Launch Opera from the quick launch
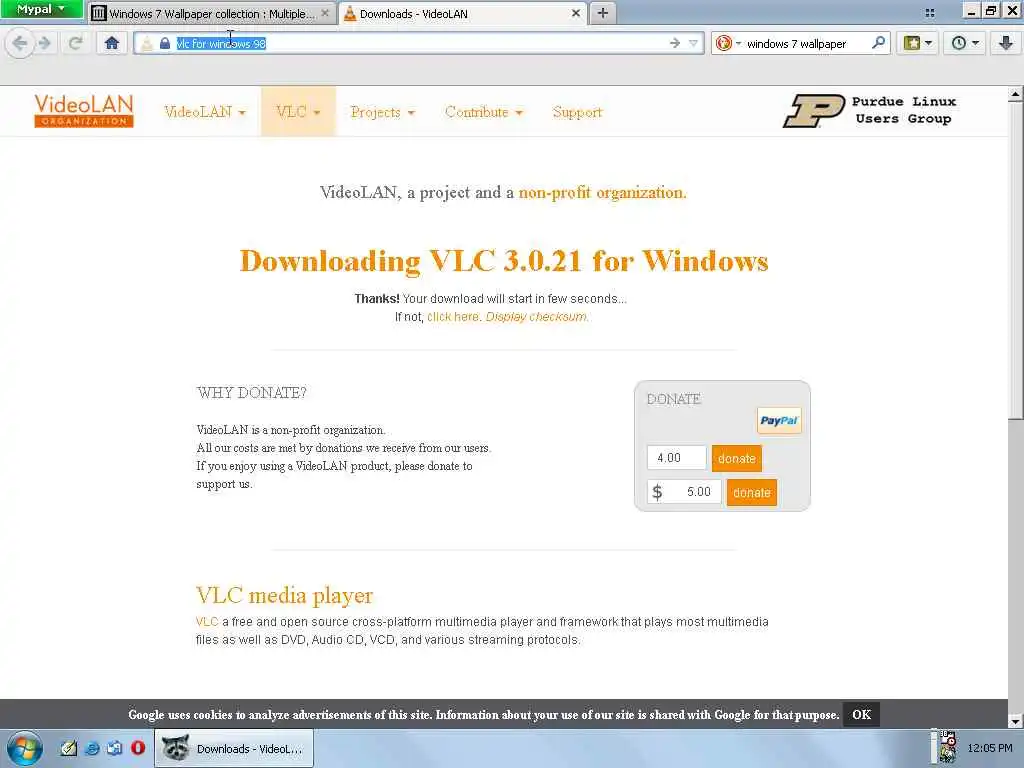 pyautogui.click(x=138, y=748)
